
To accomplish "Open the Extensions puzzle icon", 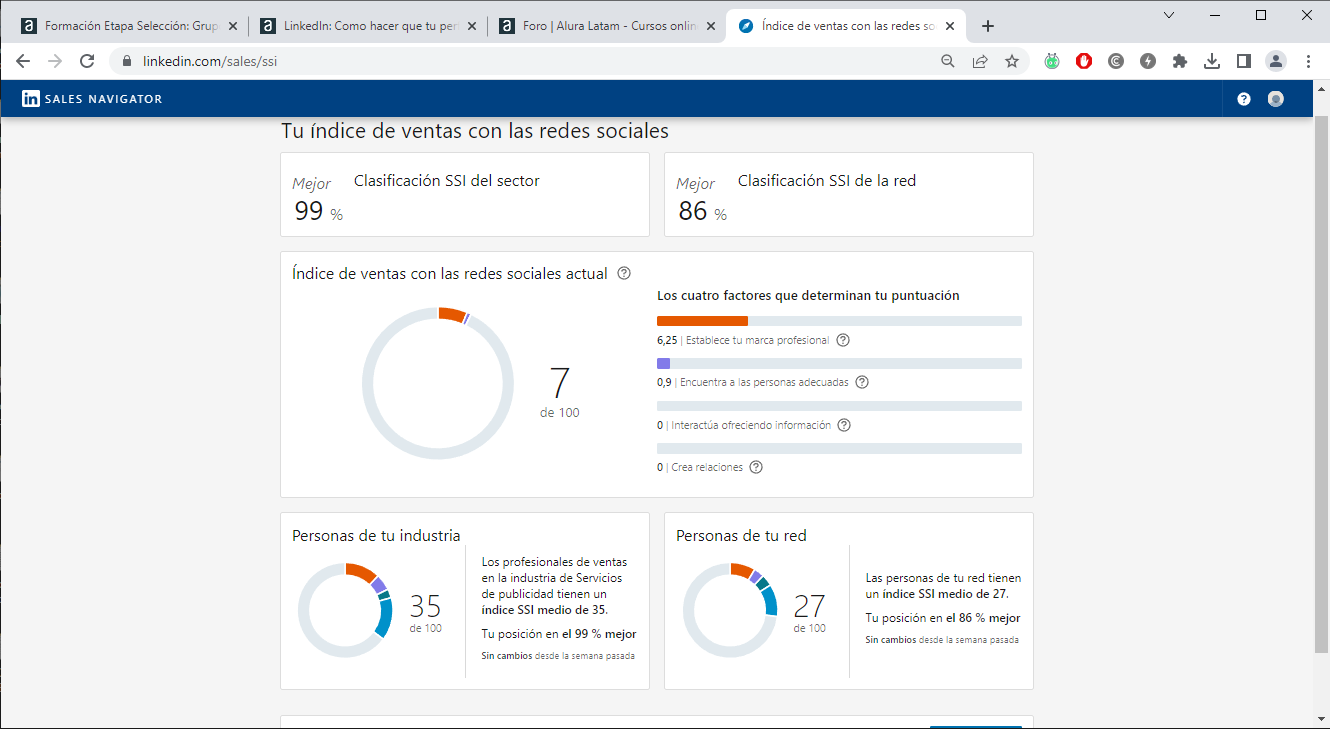I will tap(1180, 61).
